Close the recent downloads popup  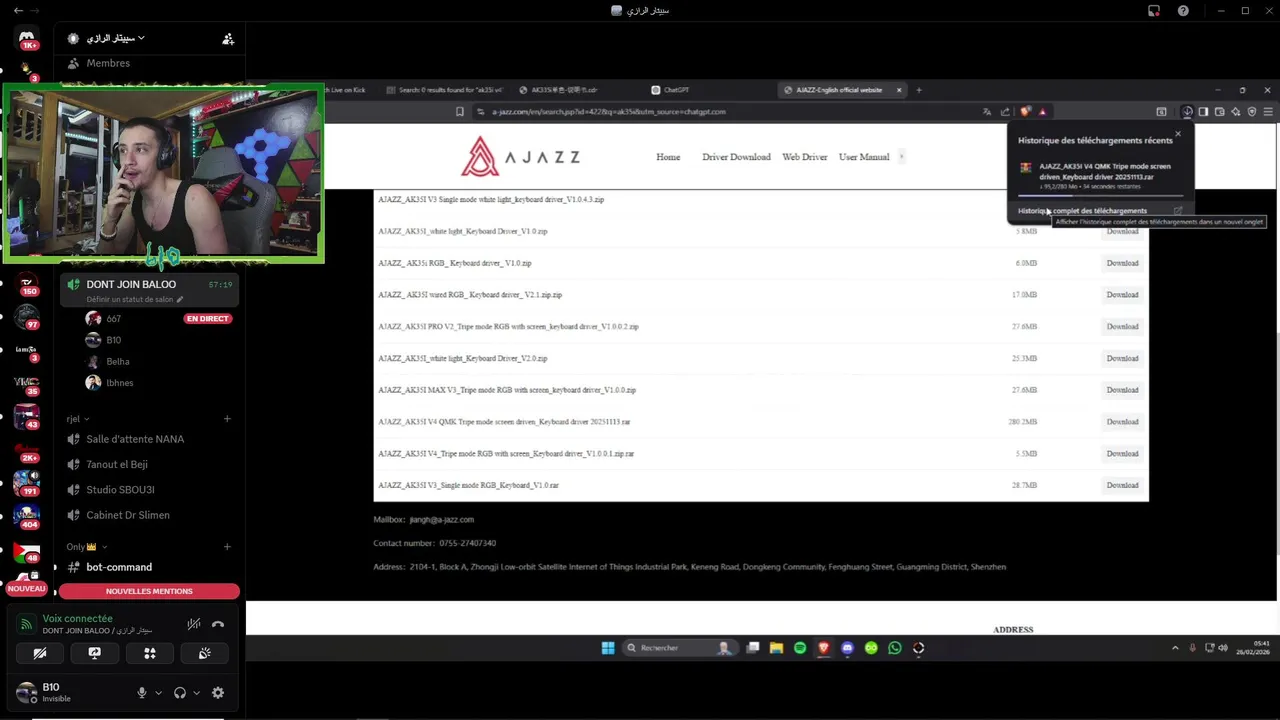(x=1177, y=133)
